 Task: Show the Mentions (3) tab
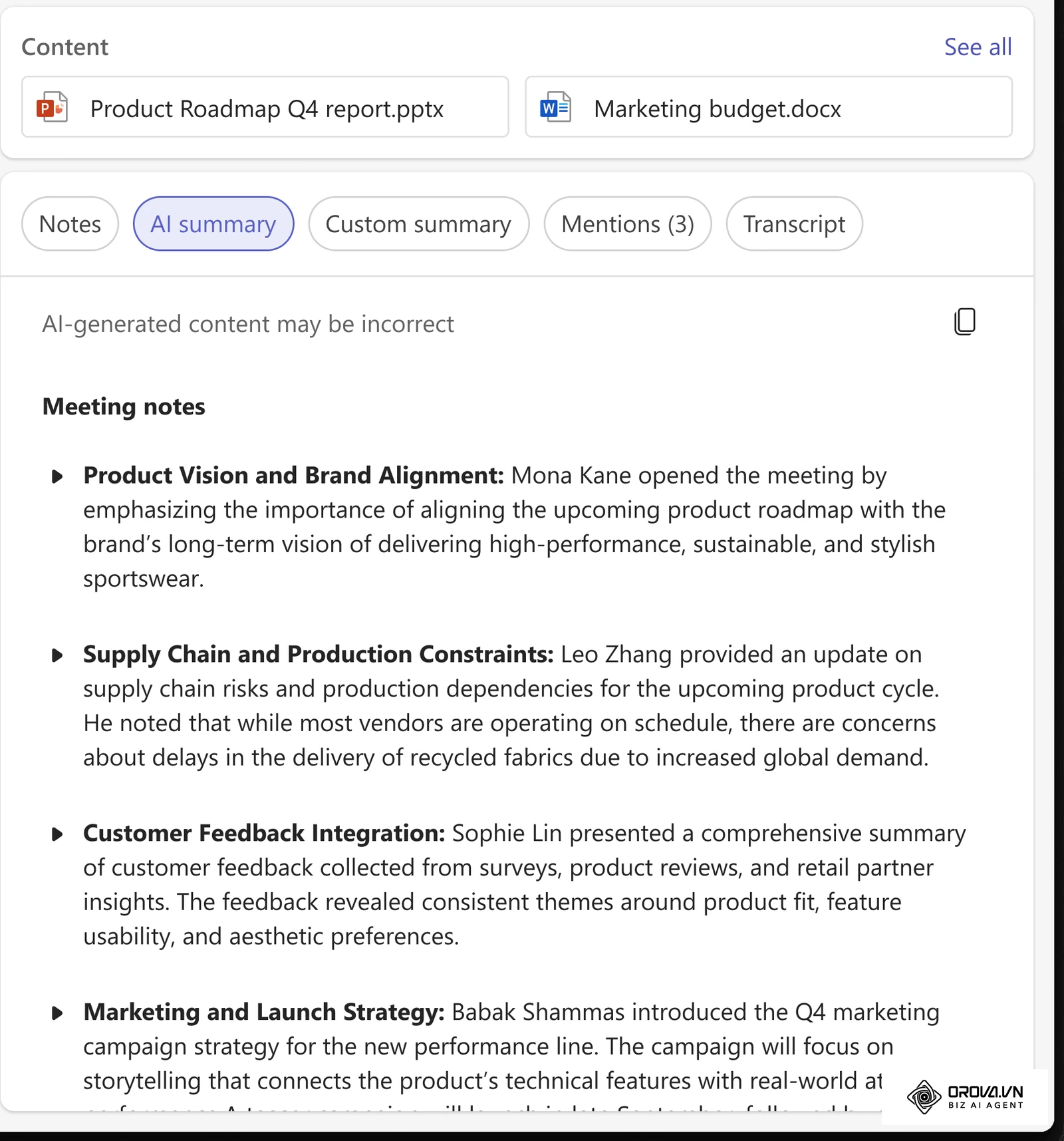click(x=628, y=224)
